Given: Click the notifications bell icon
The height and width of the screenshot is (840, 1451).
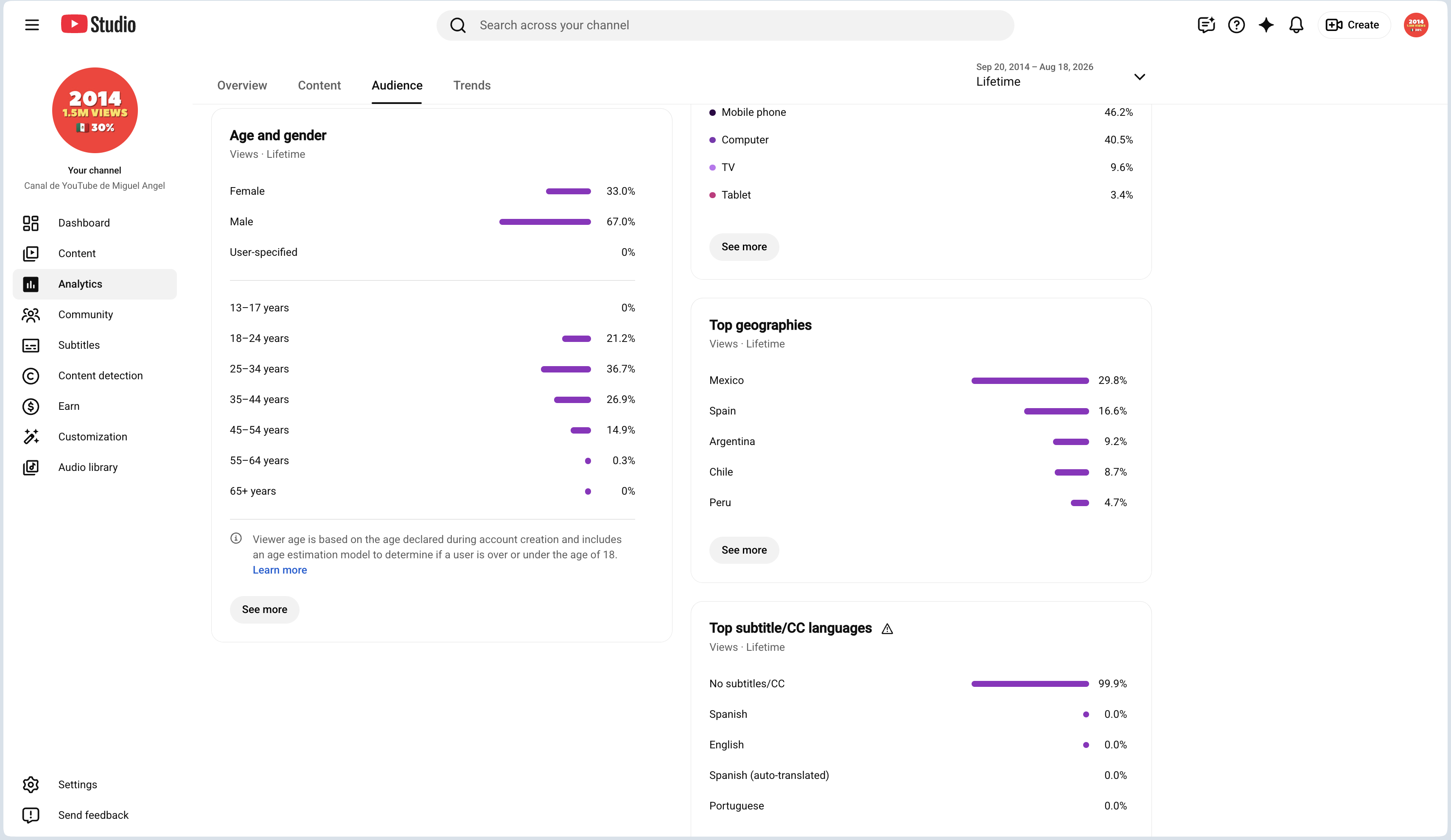Looking at the screenshot, I should point(1296,25).
